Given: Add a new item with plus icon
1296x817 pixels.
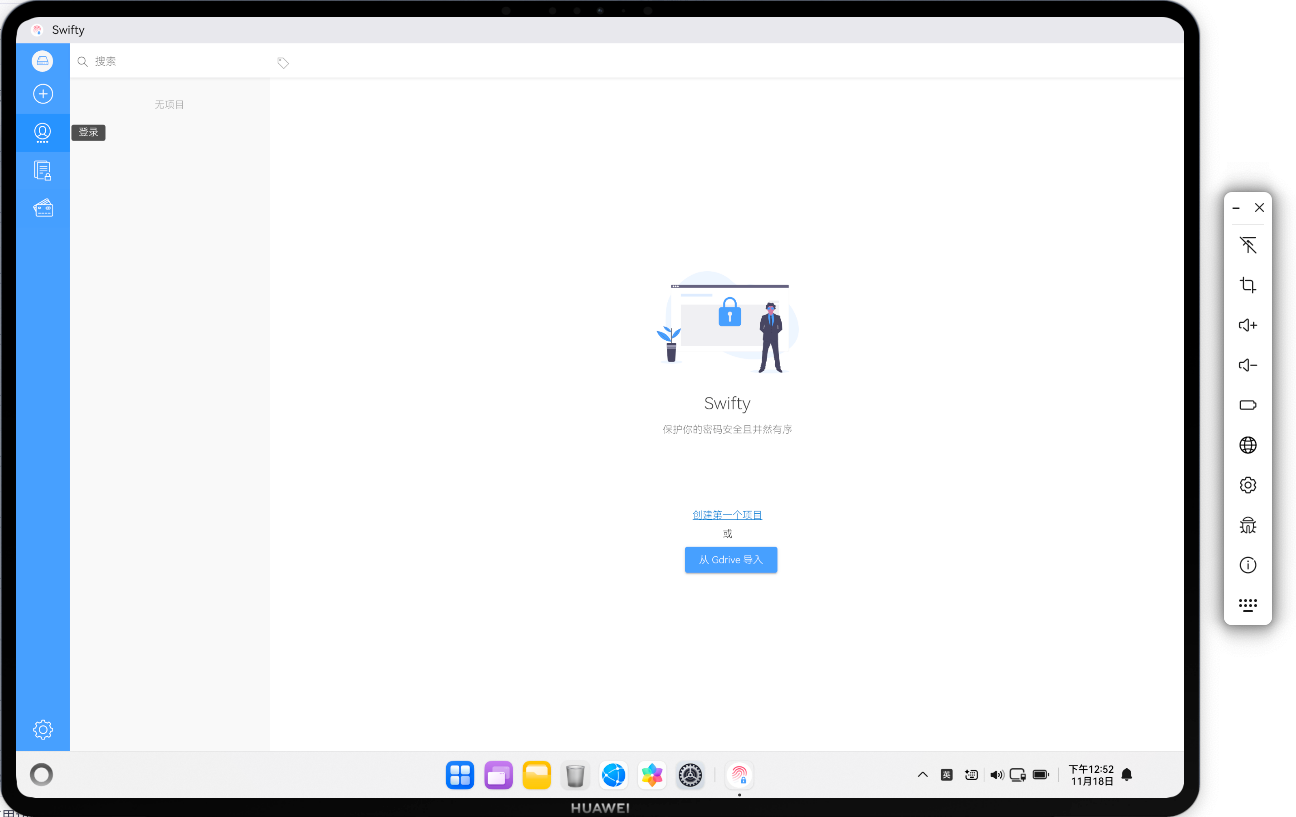Looking at the screenshot, I should click(x=43, y=94).
